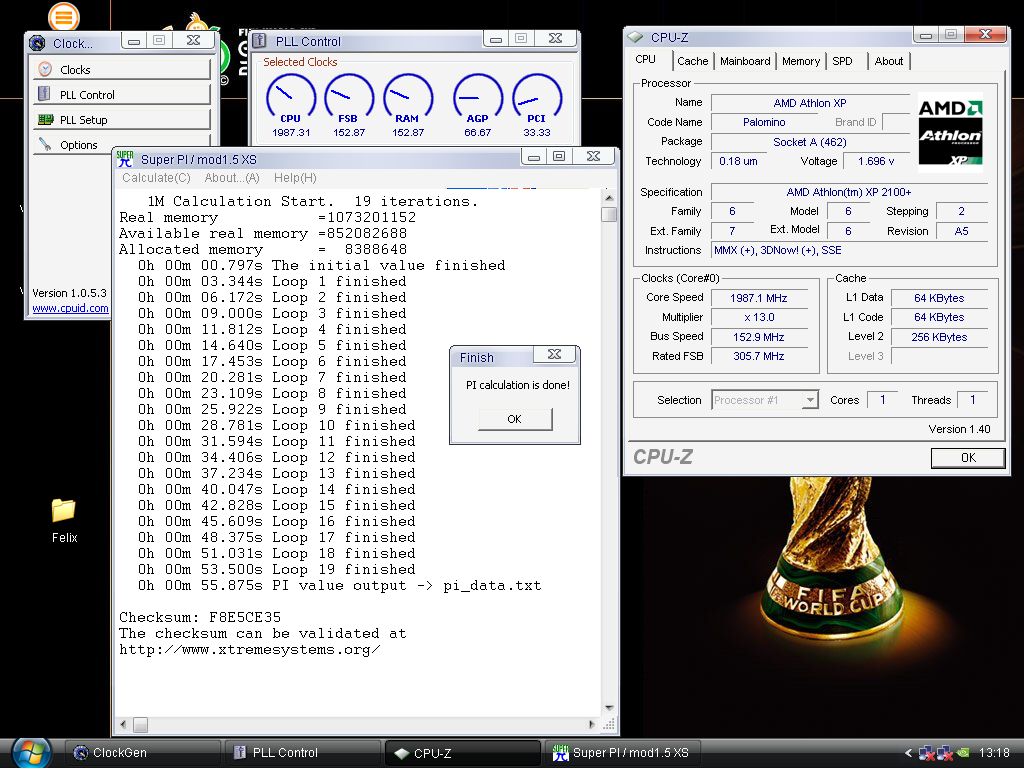Click the second network tray icon
Image resolution: width=1024 pixels, height=768 pixels.
click(x=945, y=753)
